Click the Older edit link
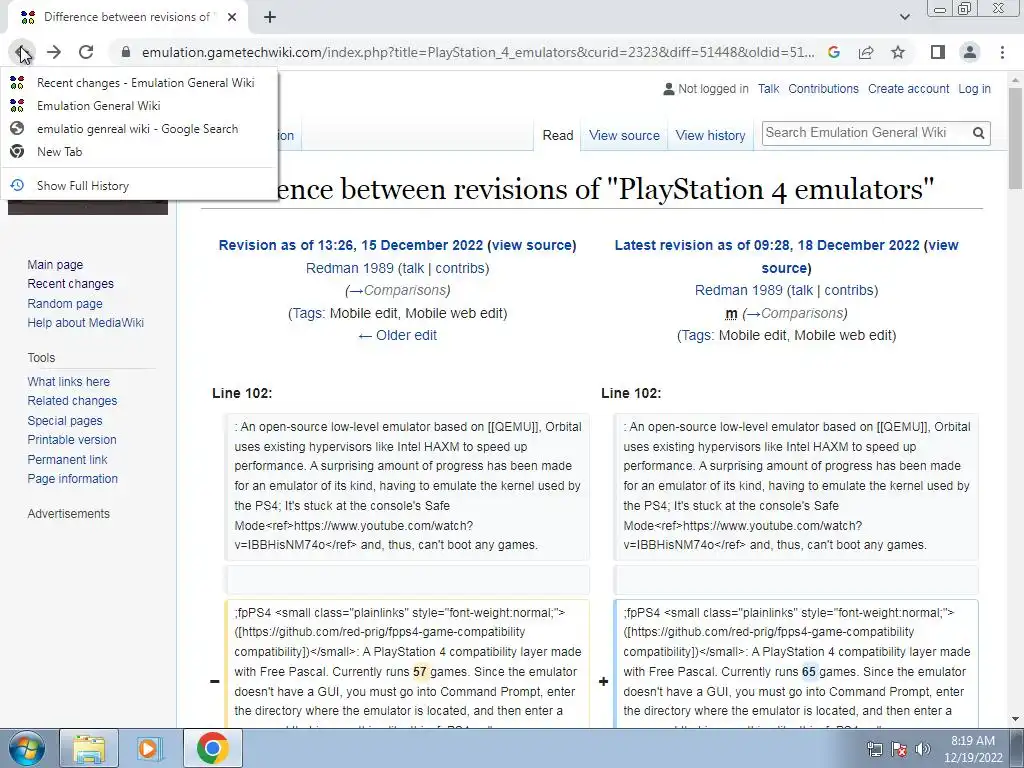Viewport: 1024px width, 768px height. pyautogui.click(x=397, y=336)
